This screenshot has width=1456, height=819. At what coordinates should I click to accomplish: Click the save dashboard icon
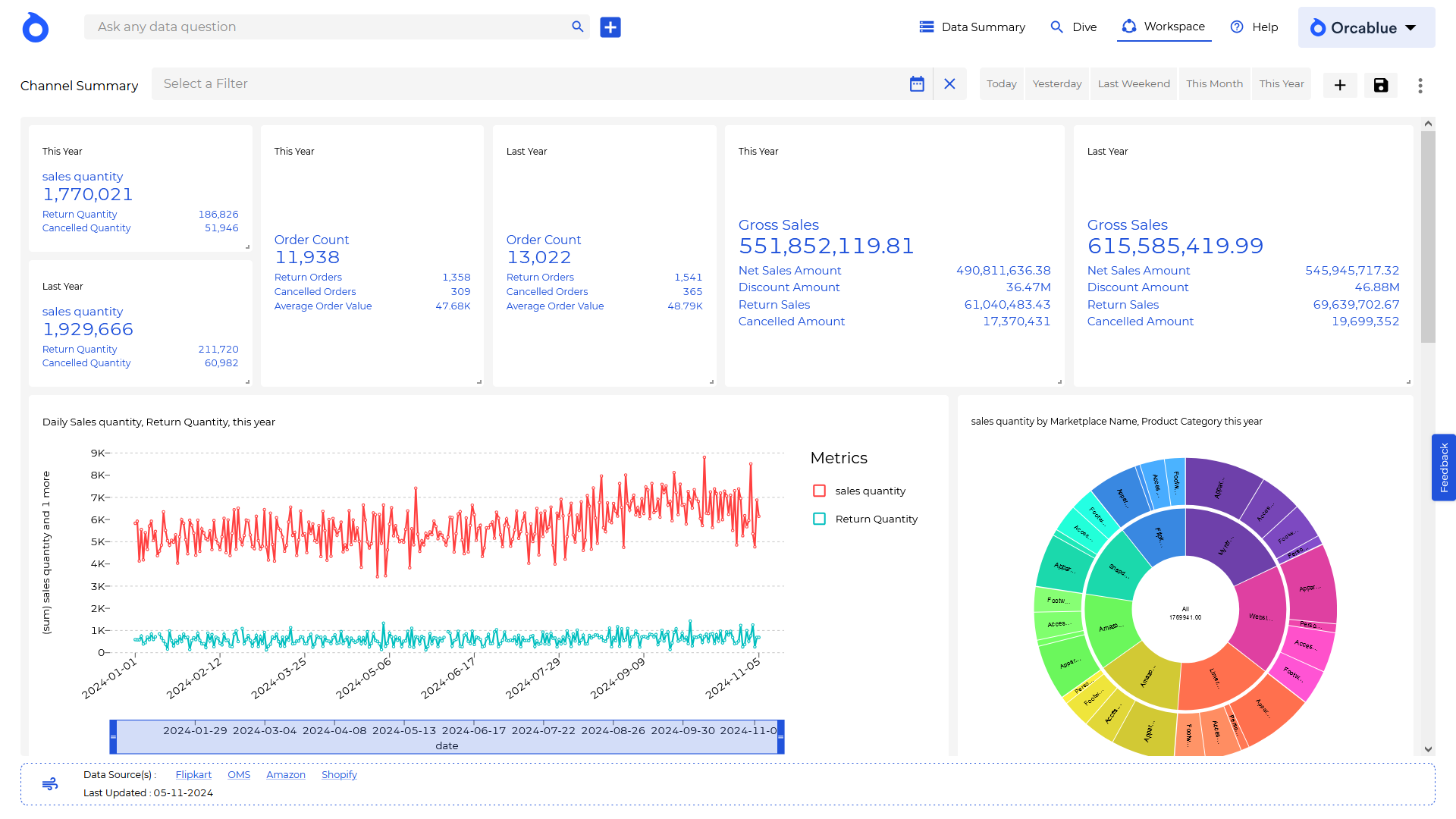point(1380,85)
